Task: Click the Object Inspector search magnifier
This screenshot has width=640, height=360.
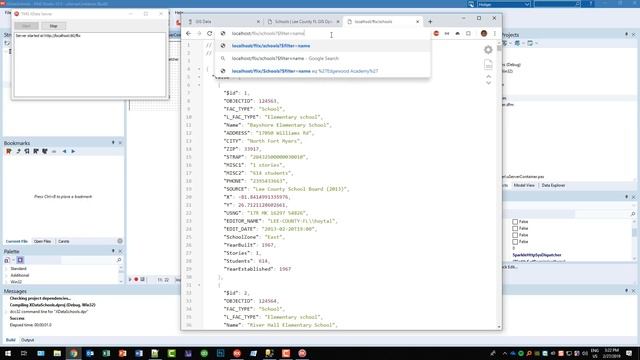Action: (x=633, y=214)
